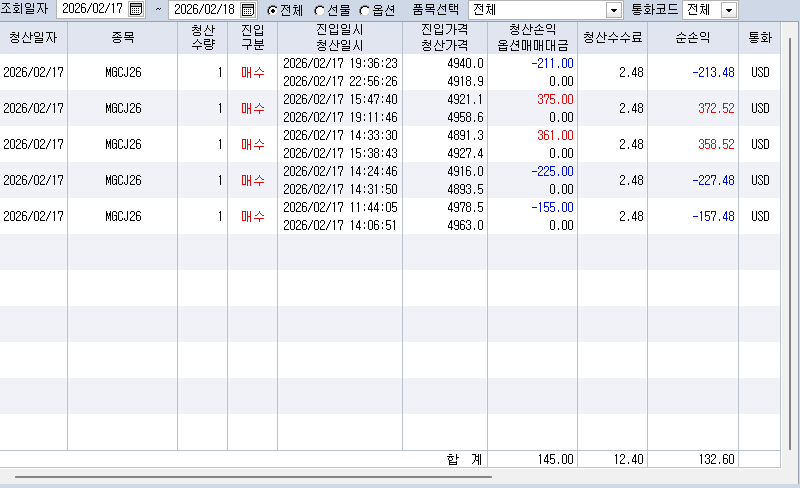800x488 pixels.
Task: Open the end date calendar picker
Action: 247,10
